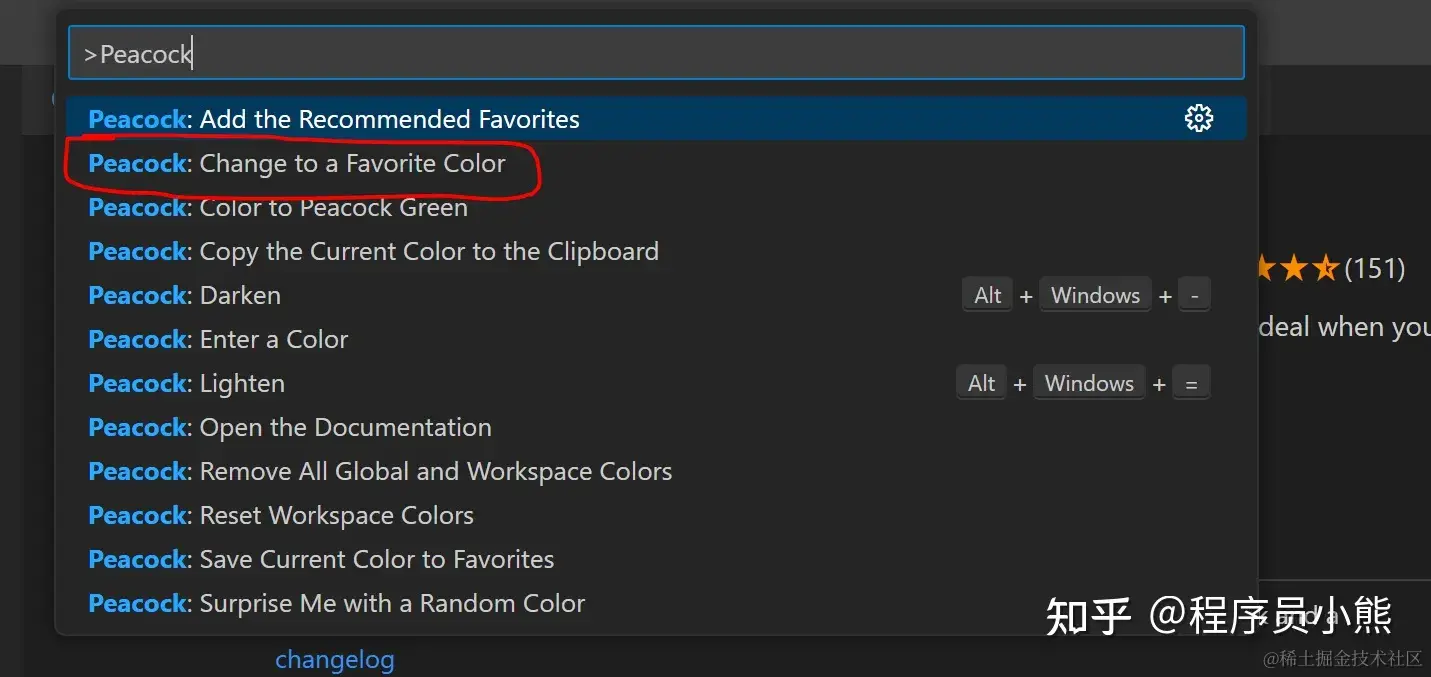Click the Windows key badge on Lighten row
1431x677 pixels.
(1089, 383)
